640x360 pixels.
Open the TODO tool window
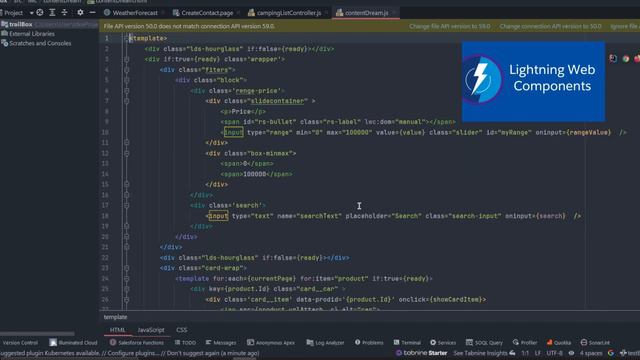[185, 343]
